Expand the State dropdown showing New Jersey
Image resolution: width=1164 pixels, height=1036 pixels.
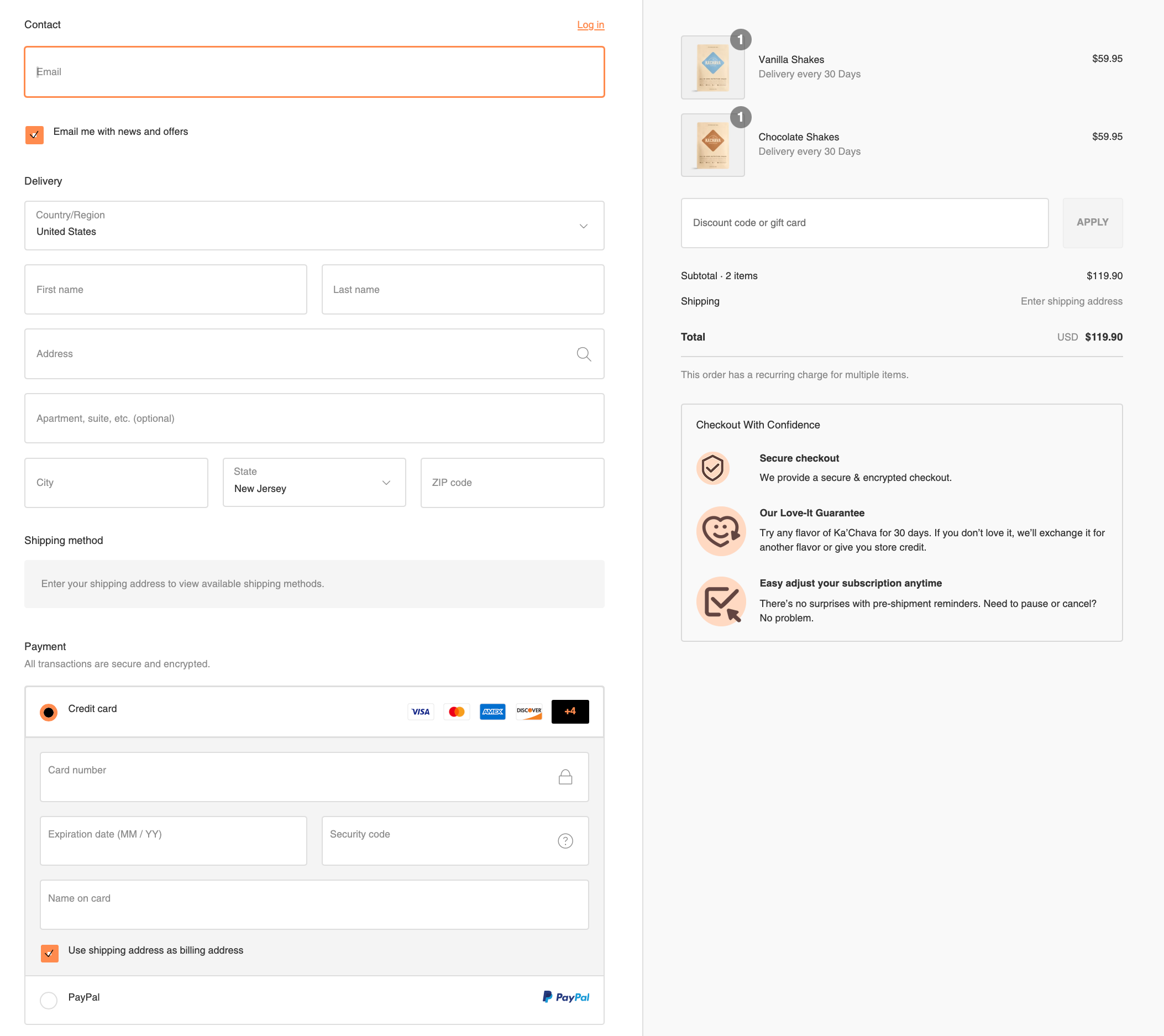(314, 483)
